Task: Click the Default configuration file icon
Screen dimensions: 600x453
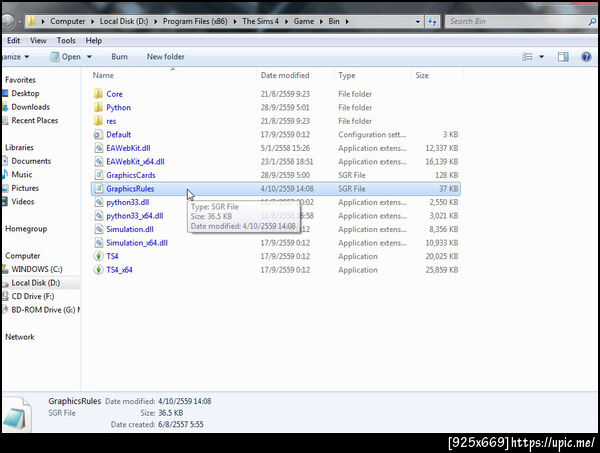Action: tap(98, 134)
